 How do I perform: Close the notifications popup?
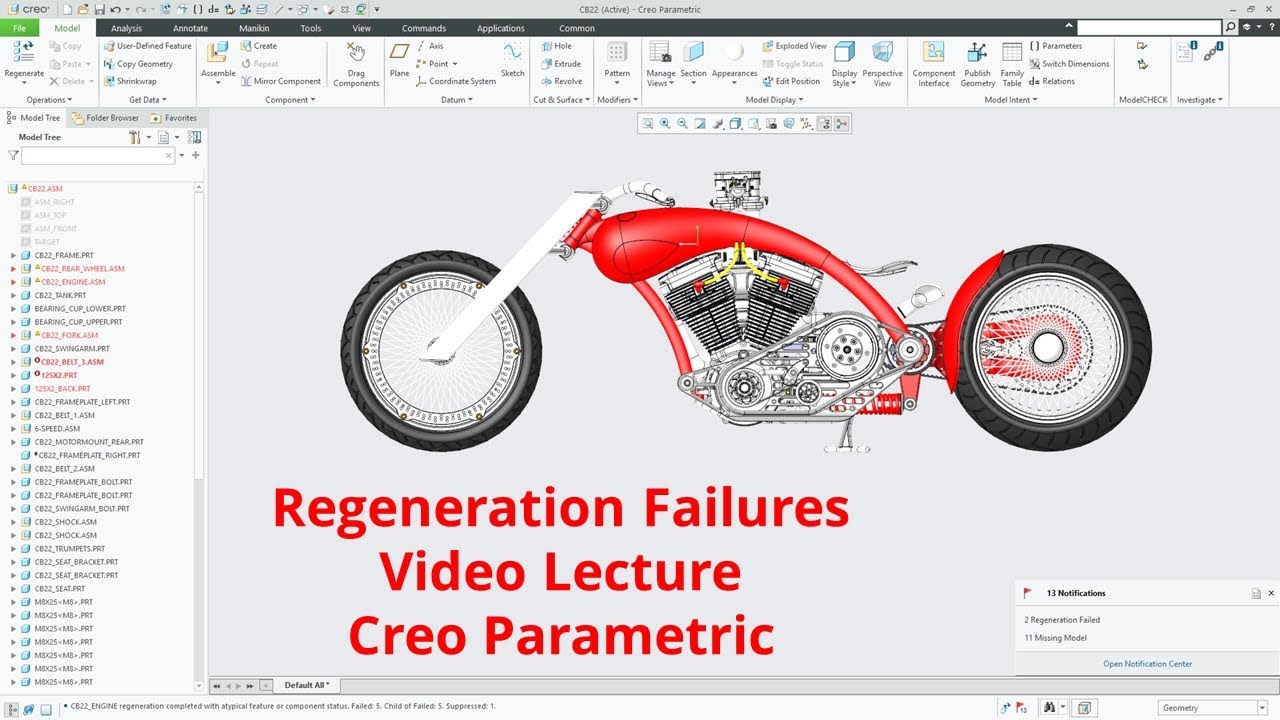point(1271,593)
